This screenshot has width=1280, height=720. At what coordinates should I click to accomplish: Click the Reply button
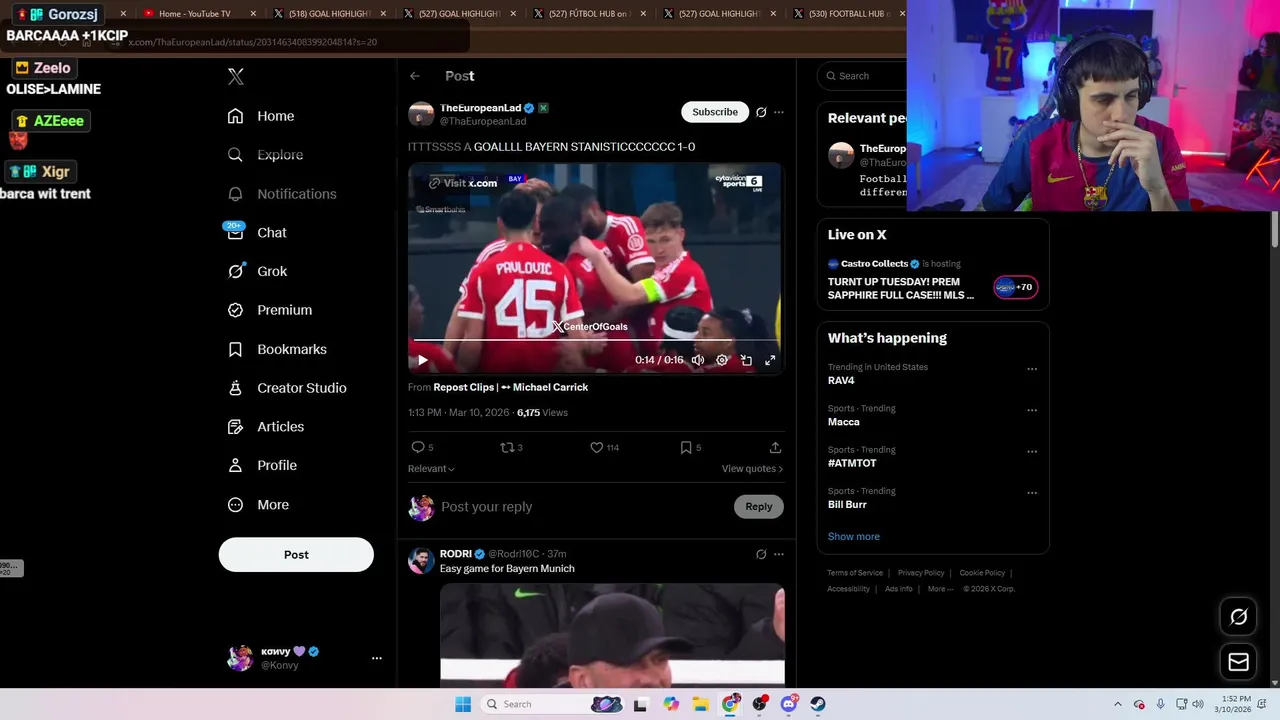coord(759,507)
